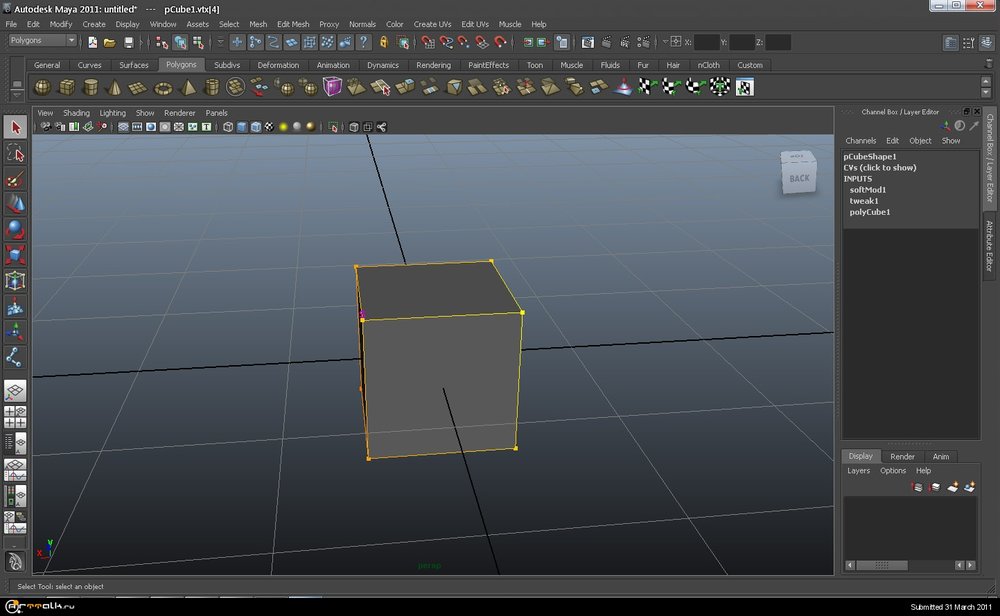Click the X coordinate input field

pos(706,42)
